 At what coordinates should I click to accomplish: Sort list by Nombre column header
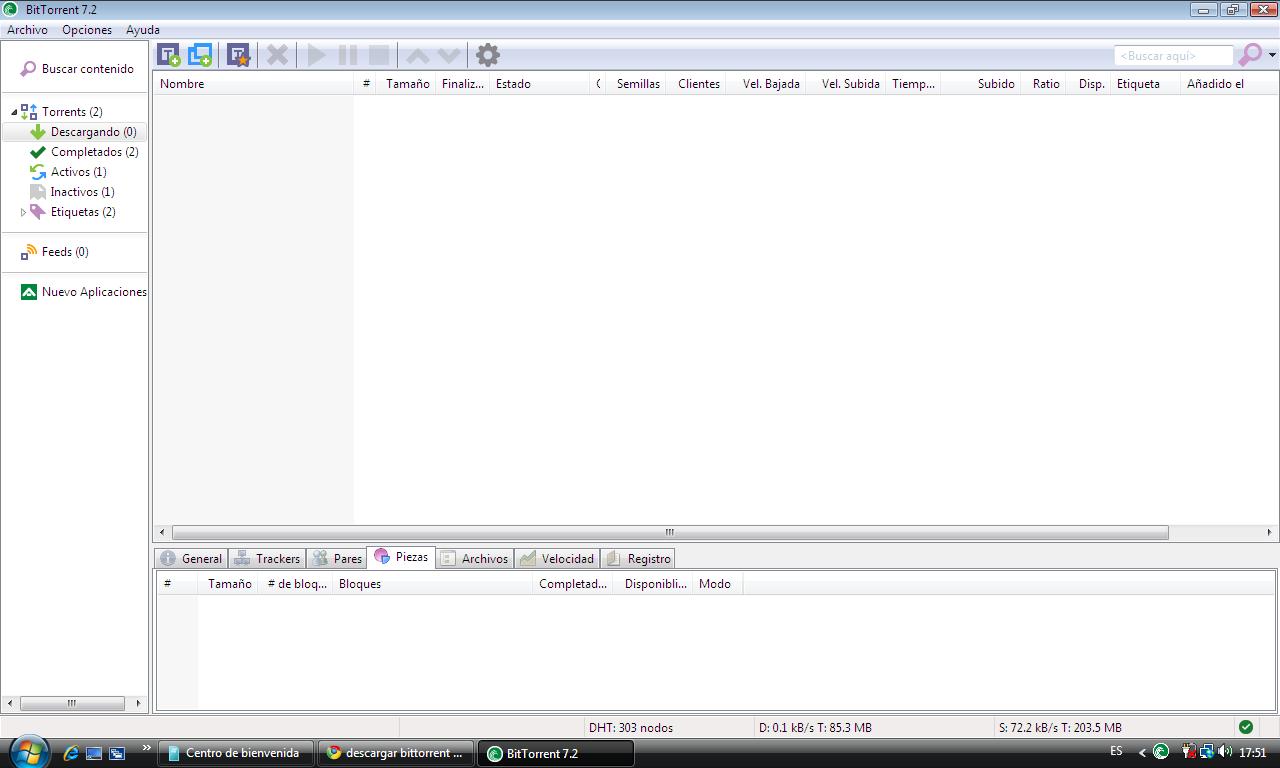(x=255, y=84)
